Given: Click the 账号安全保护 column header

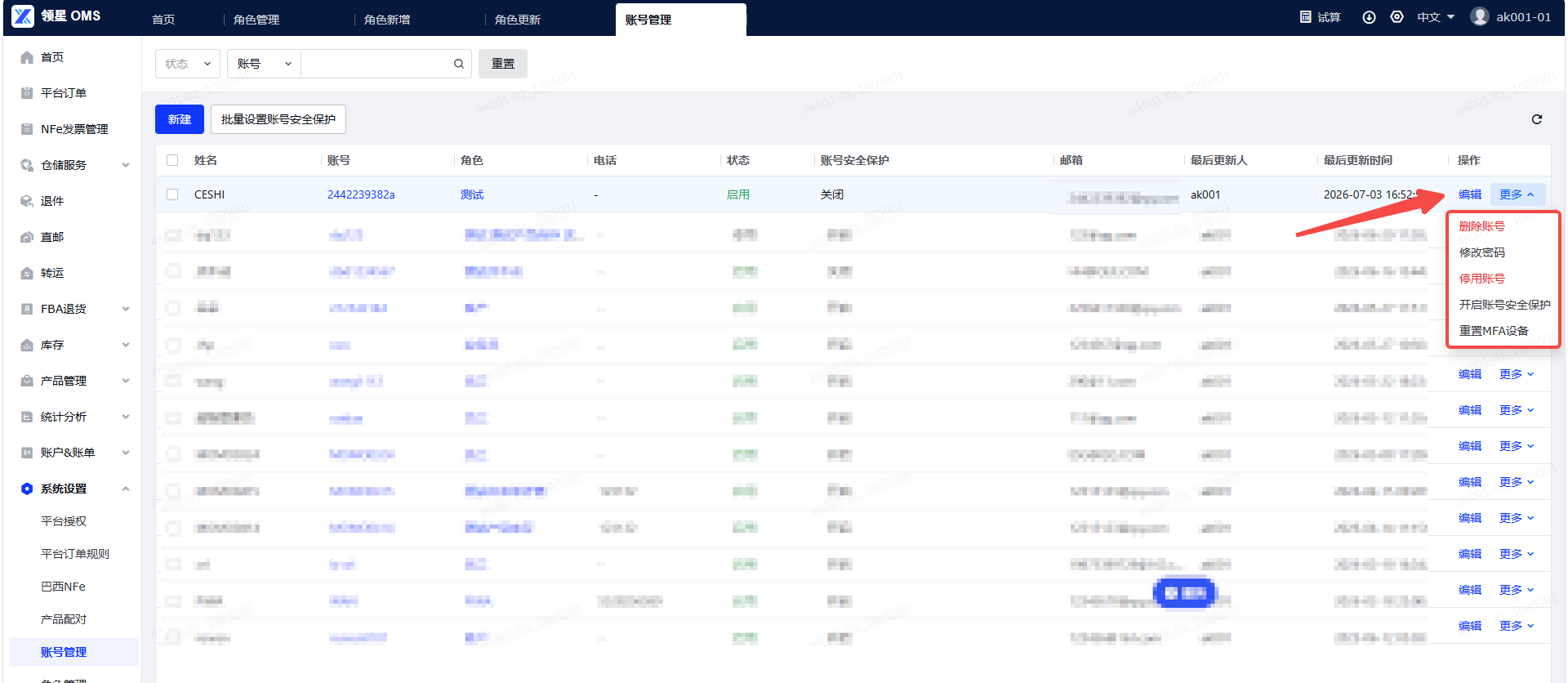Looking at the screenshot, I should tap(855, 160).
